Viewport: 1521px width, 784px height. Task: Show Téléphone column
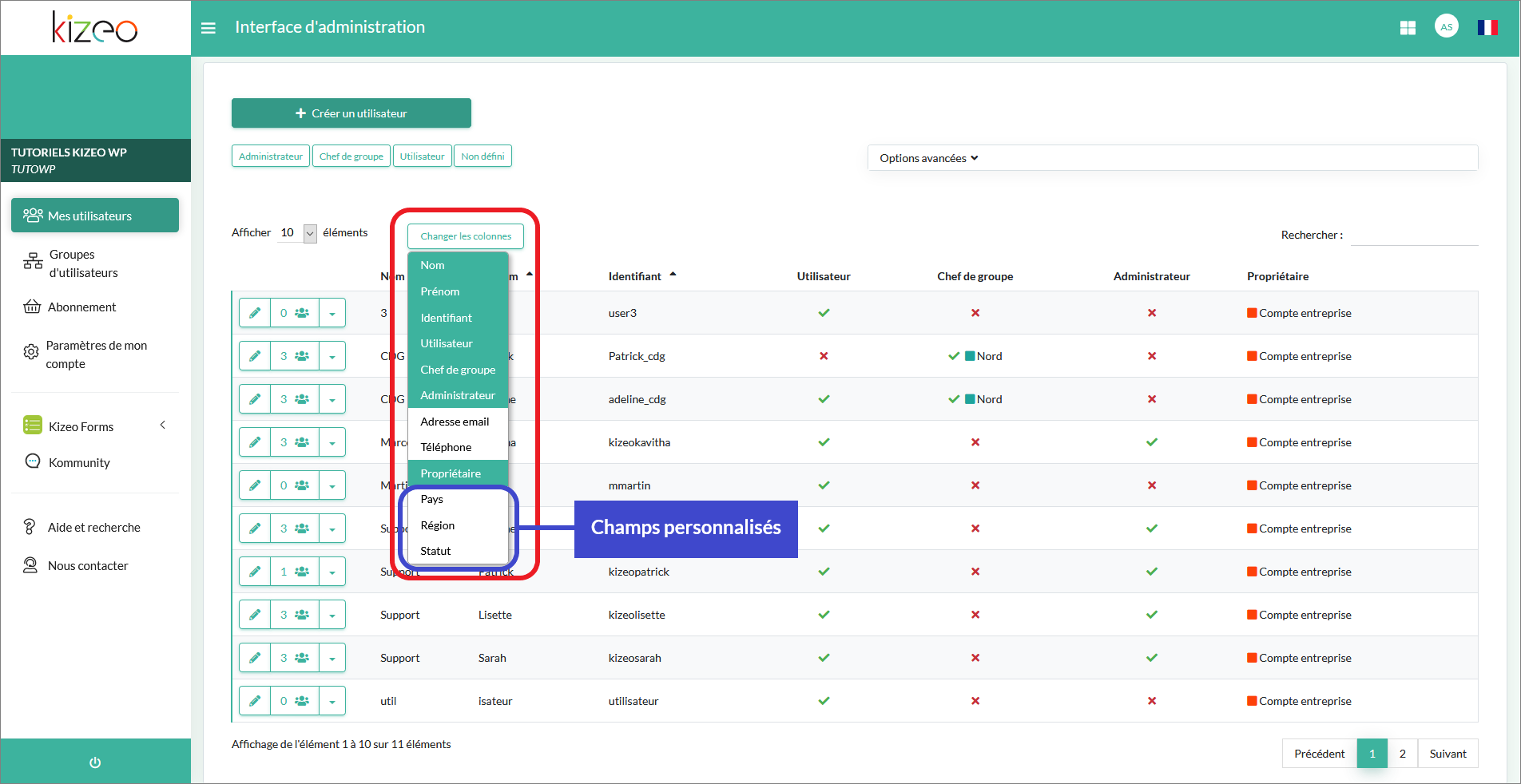pyautogui.click(x=458, y=447)
